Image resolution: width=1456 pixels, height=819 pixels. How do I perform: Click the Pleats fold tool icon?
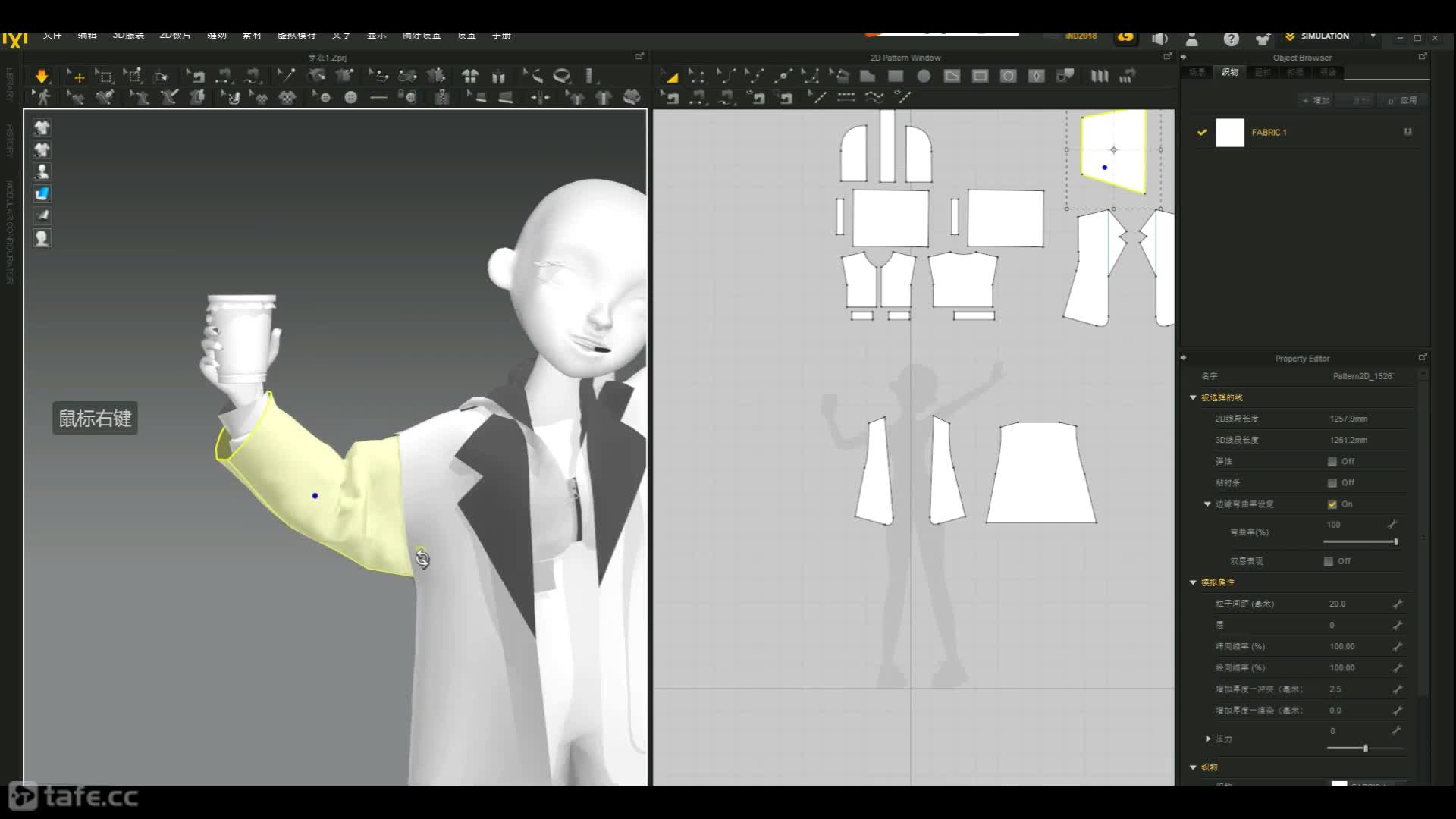coord(1099,76)
